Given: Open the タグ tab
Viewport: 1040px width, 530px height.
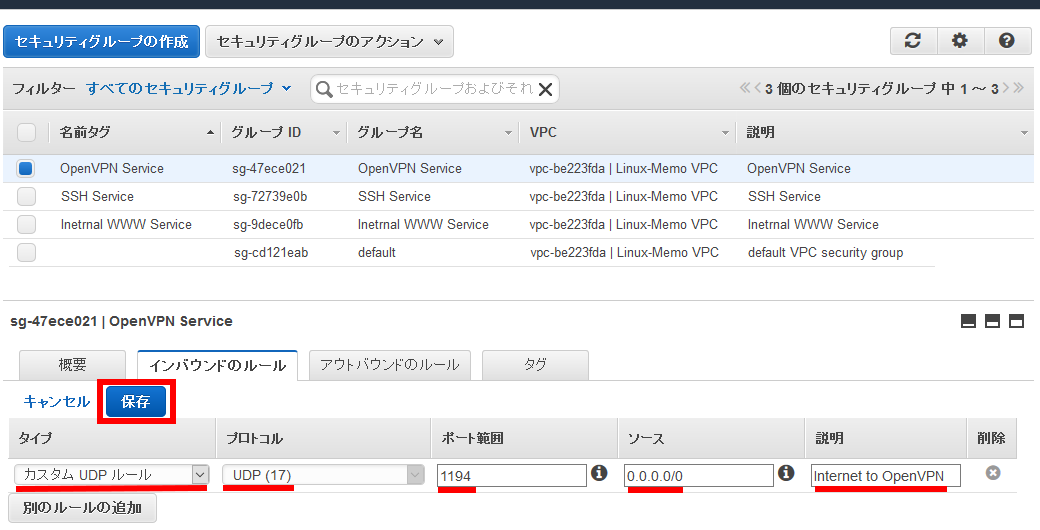Looking at the screenshot, I should [535, 365].
